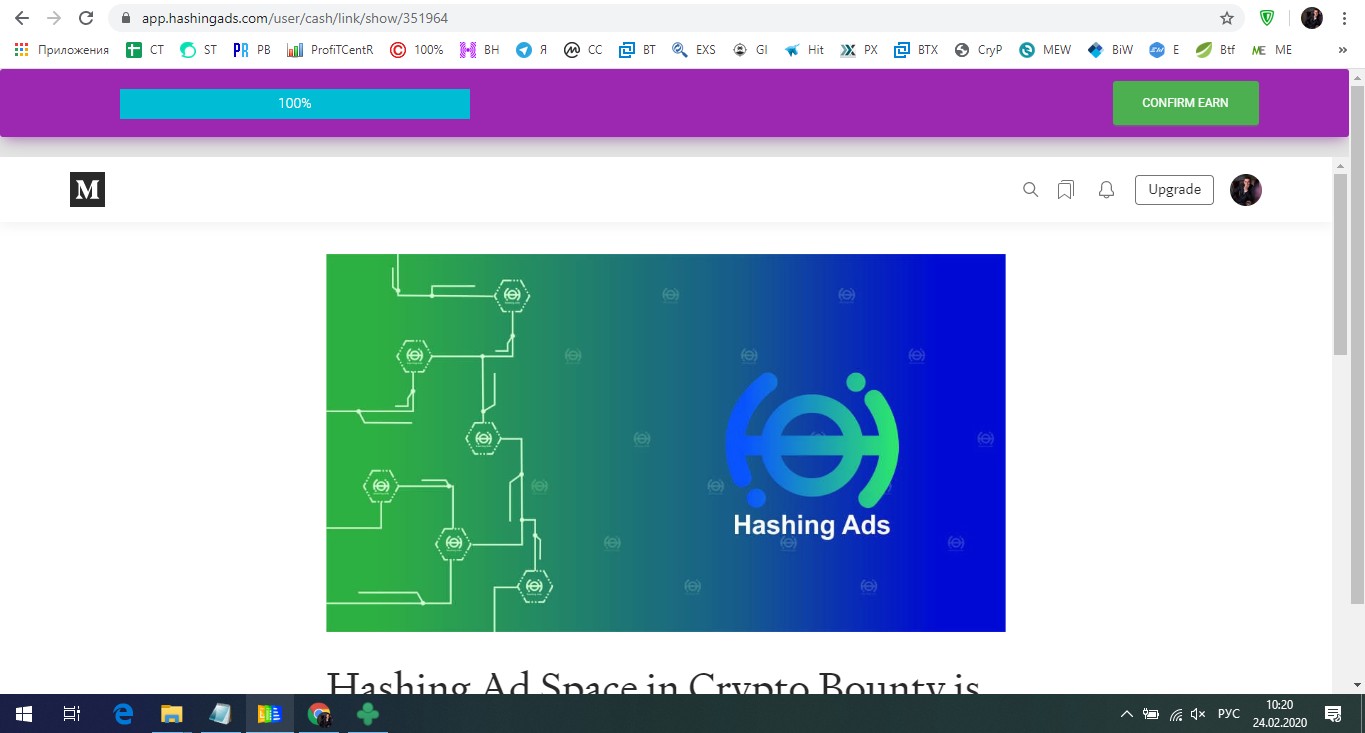Screen dimensions: 1365x733
Task: Expand hidden system tray icons
Action: tap(1127, 714)
